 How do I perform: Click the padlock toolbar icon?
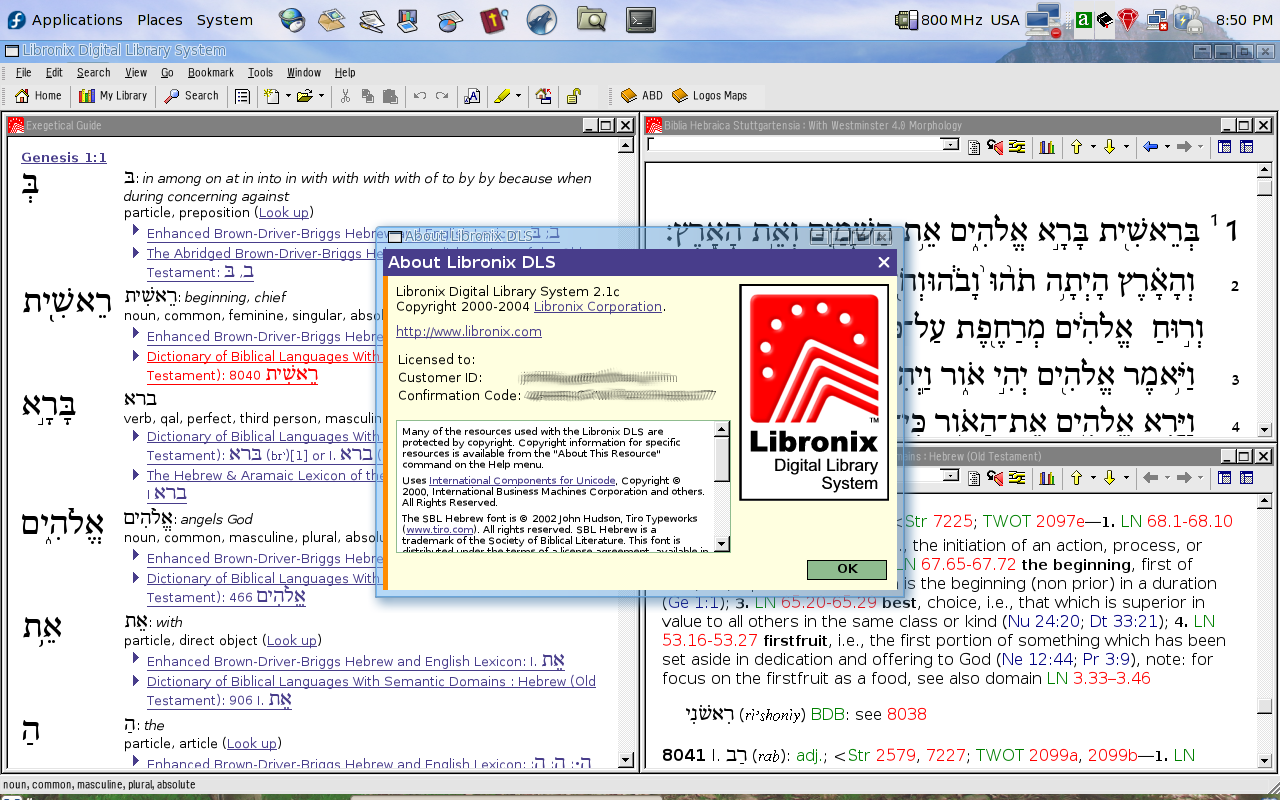pyautogui.click(x=574, y=96)
